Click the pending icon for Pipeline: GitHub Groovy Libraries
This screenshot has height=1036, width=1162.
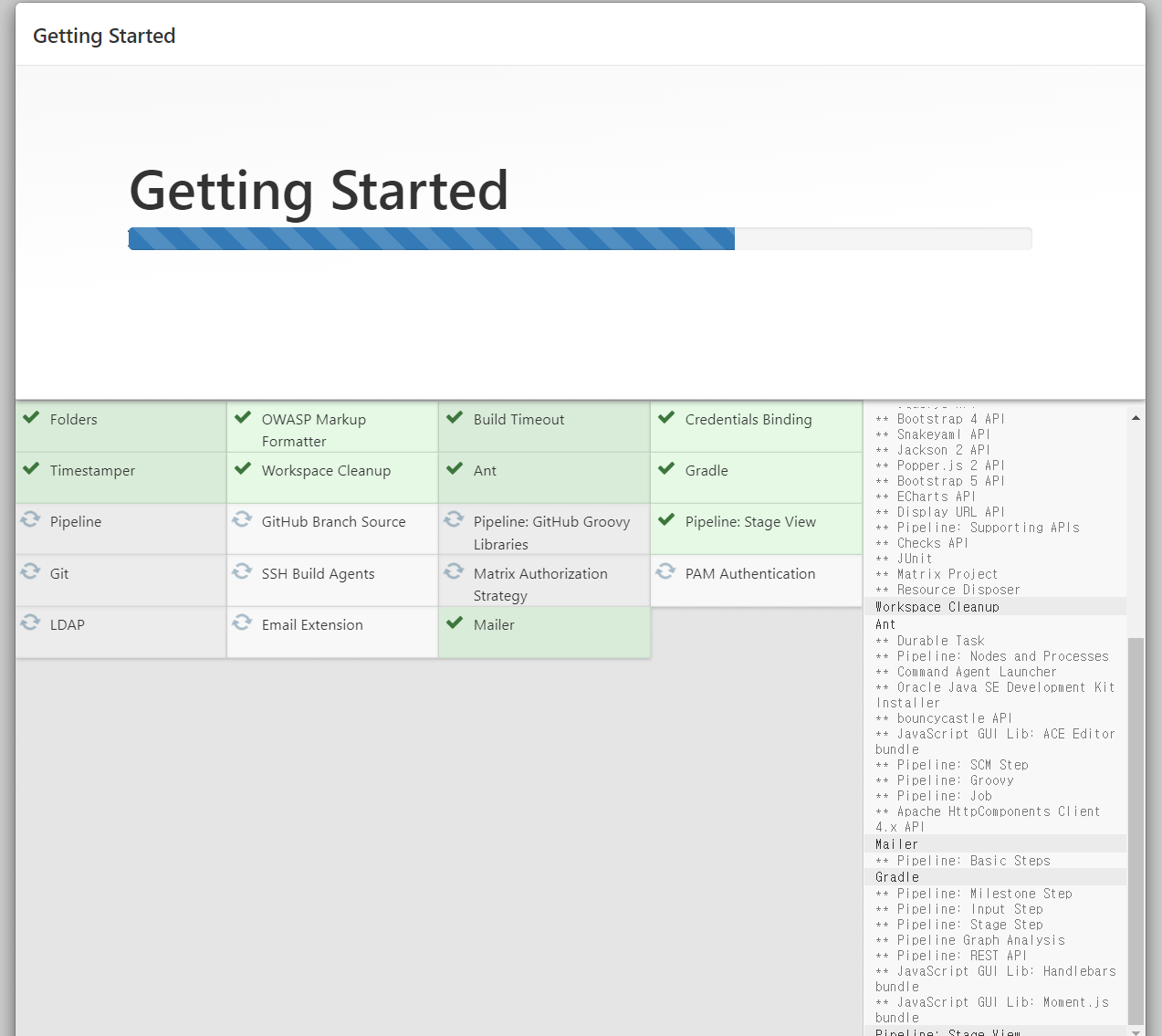(454, 519)
